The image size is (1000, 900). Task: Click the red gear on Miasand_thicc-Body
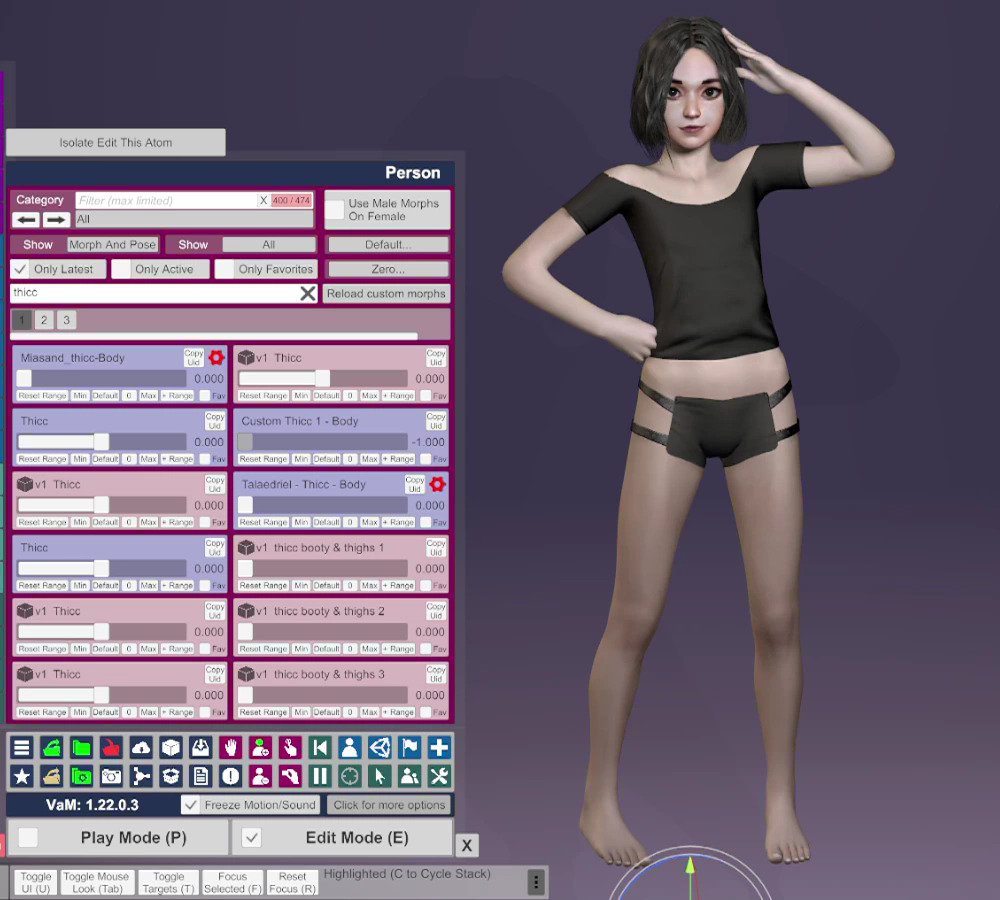(x=216, y=358)
